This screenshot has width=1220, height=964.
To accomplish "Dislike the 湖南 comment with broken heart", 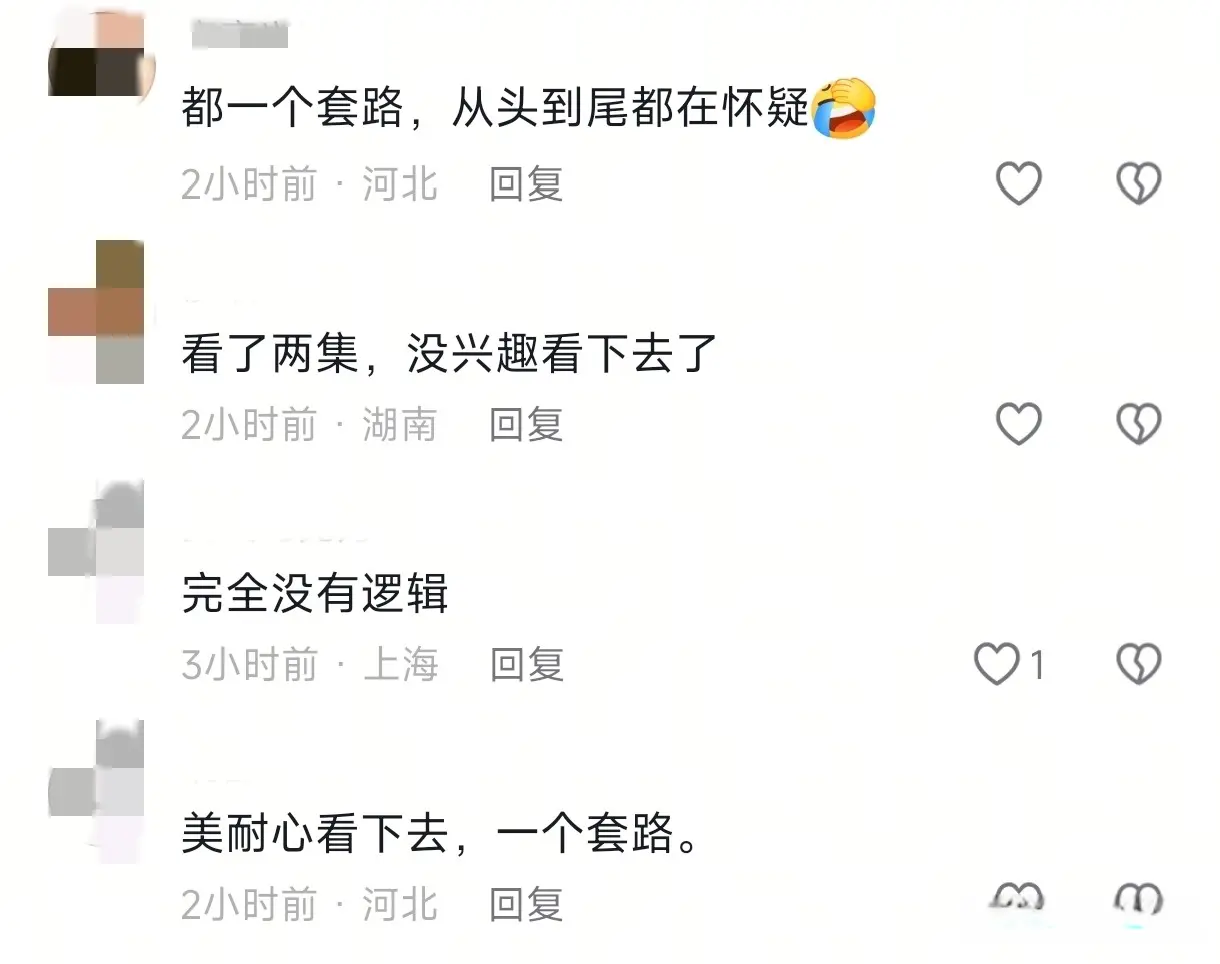I will tap(1138, 424).
